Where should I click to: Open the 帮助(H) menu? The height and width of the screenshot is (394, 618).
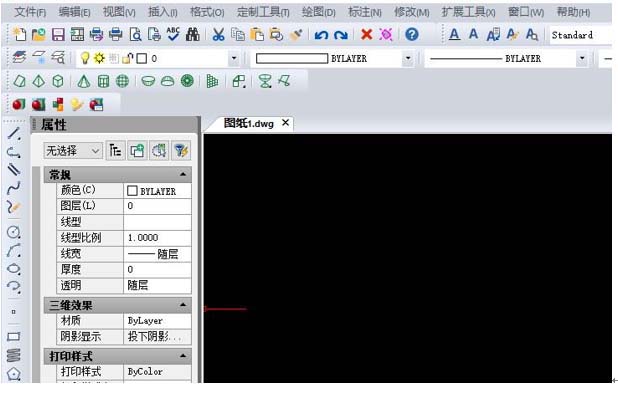click(573, 12)
